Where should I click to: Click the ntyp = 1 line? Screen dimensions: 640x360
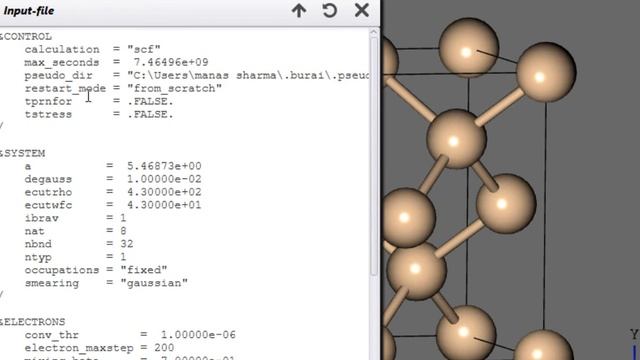tap(75, 257)
